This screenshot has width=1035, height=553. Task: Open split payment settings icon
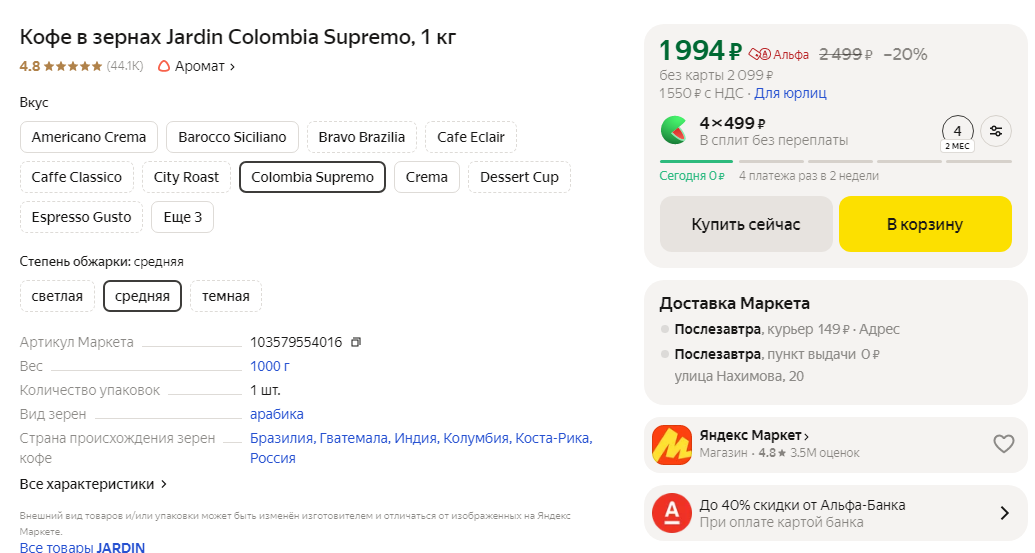coord(995,131)
